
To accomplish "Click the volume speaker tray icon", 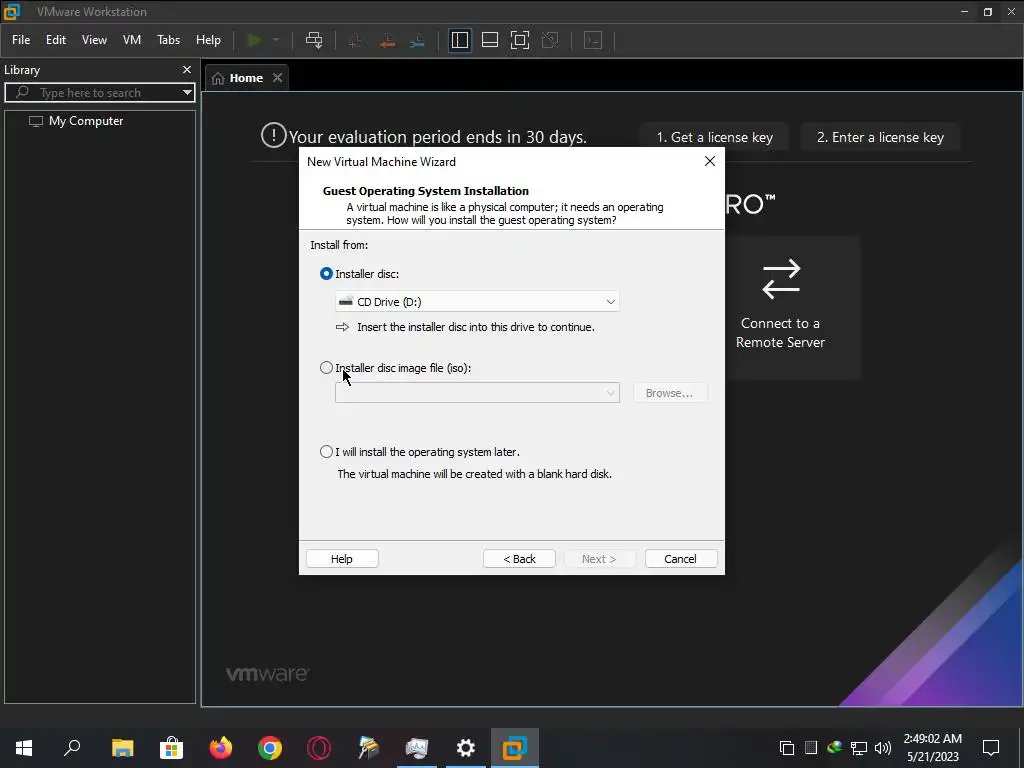I will tap(883, 748).
